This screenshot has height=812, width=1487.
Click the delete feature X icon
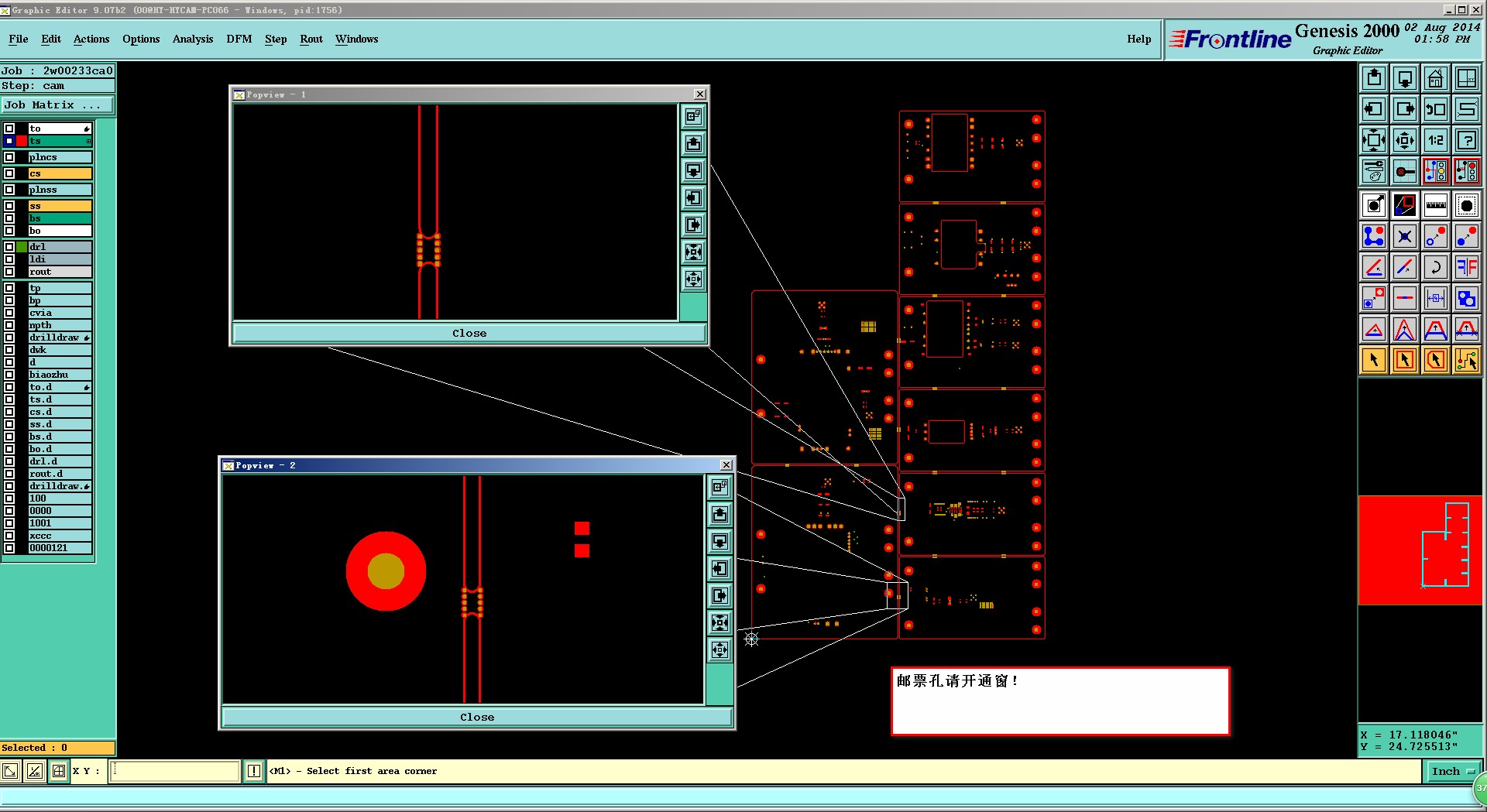point(1405,236)
